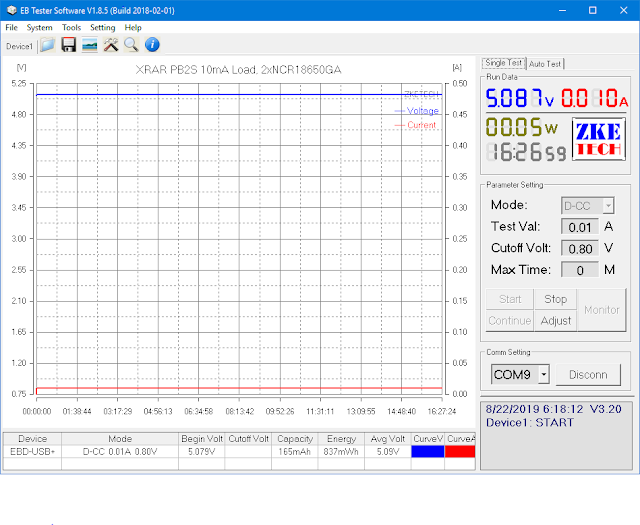Viewport: 640px width, 525px height.
Task: Click the Avg Volt column header
Action: point(388,439)
